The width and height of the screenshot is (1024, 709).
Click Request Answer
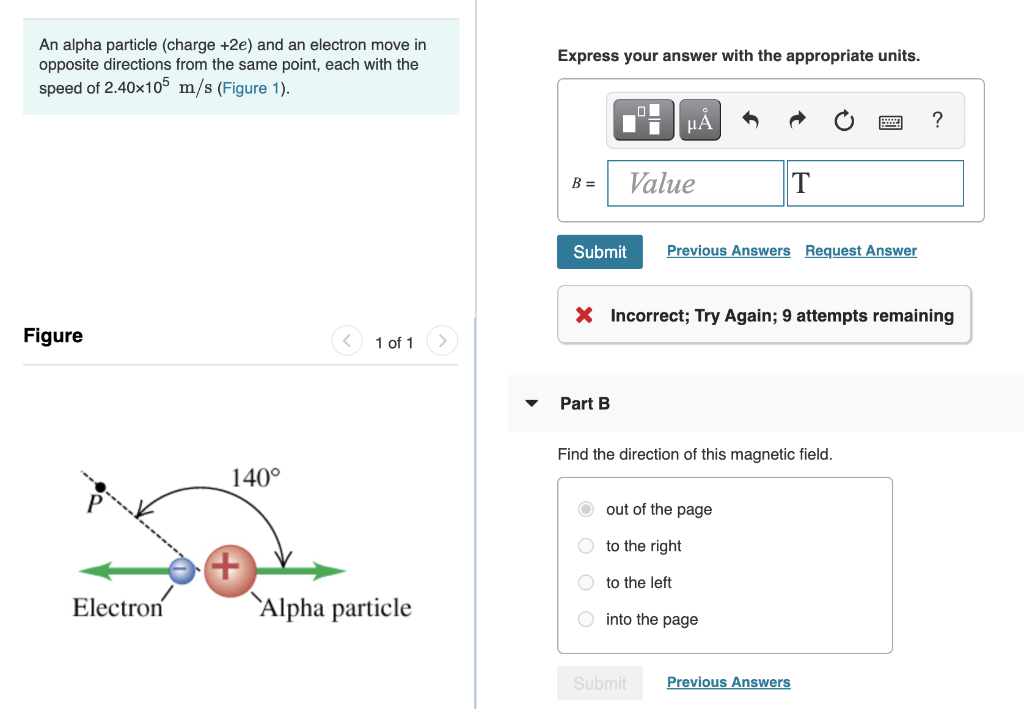(860, 250)
